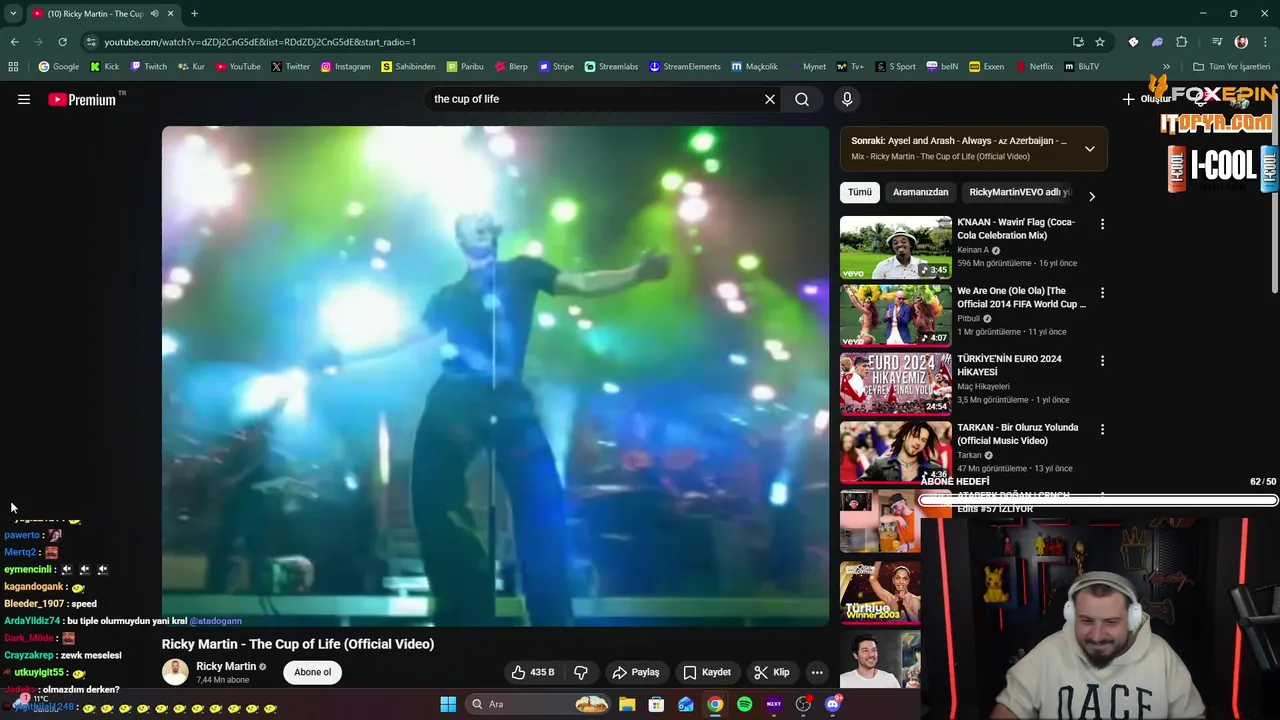Image resolution: width=1280 pixels, height=720 pixels.
Task: Open Ricky Martin channel avatar
Action: pos(175,672)
